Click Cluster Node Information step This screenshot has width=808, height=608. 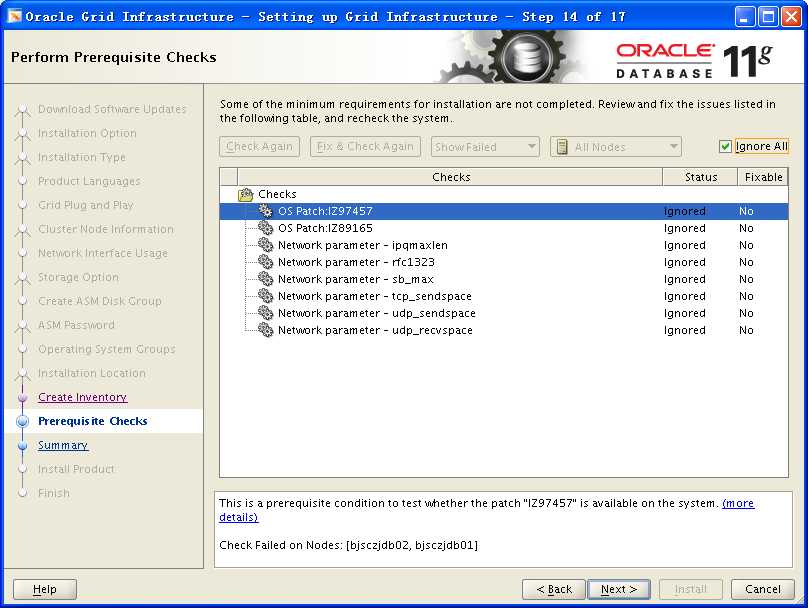click(x=106, y=229)
